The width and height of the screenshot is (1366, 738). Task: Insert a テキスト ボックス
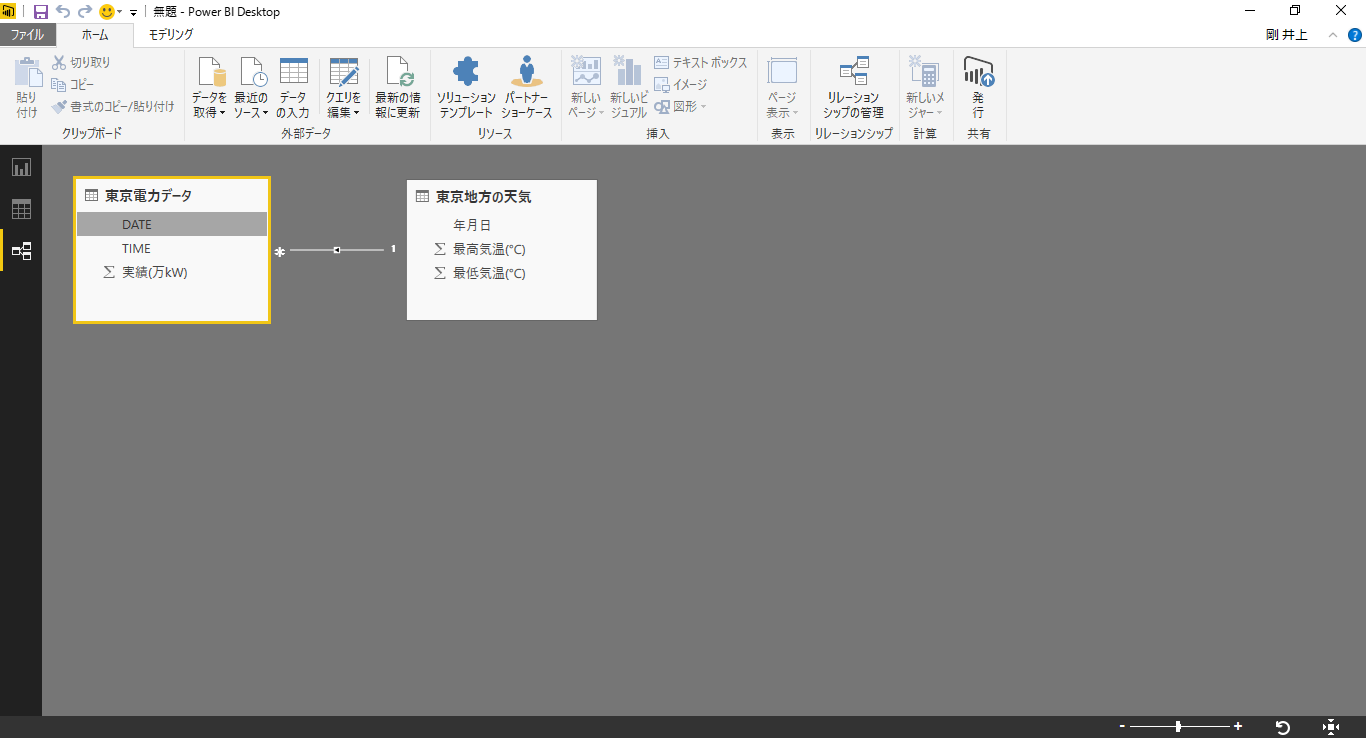(x=701, y=62)
